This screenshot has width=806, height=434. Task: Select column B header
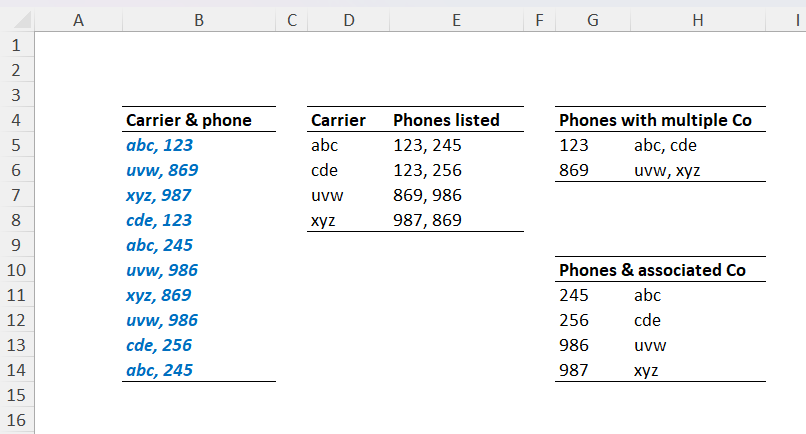pos(199,20)
